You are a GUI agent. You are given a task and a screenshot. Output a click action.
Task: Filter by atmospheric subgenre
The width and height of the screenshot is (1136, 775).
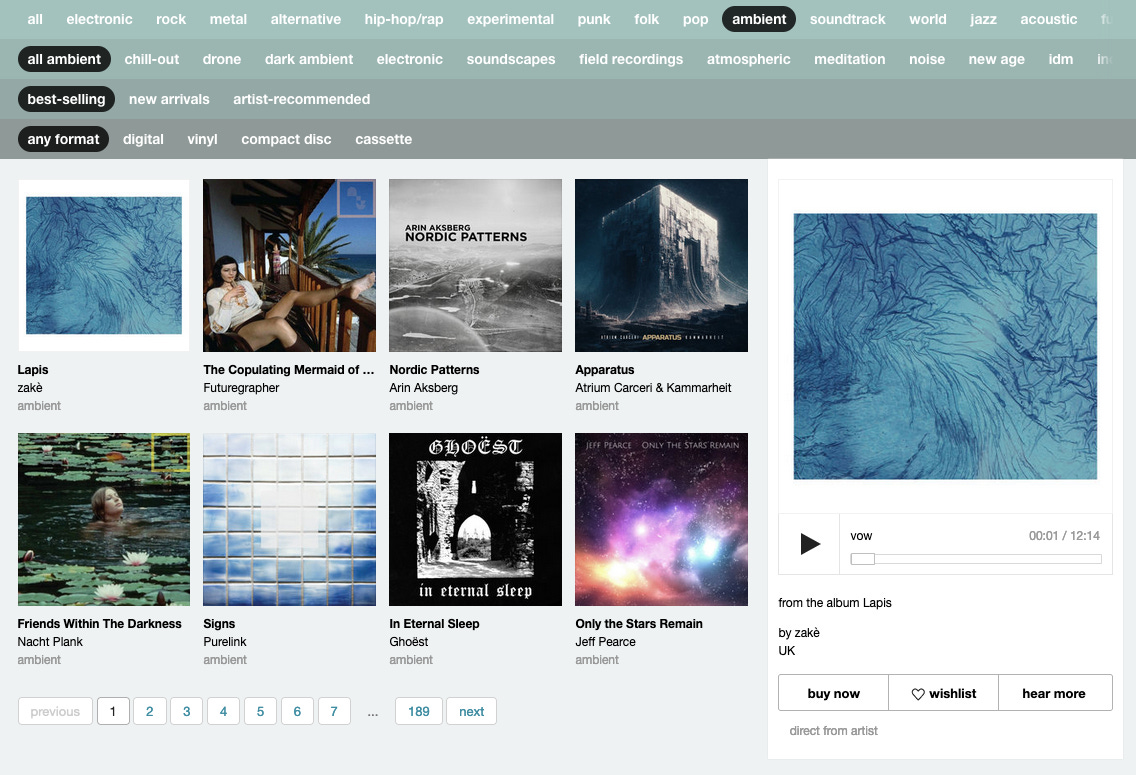[748, 59]
